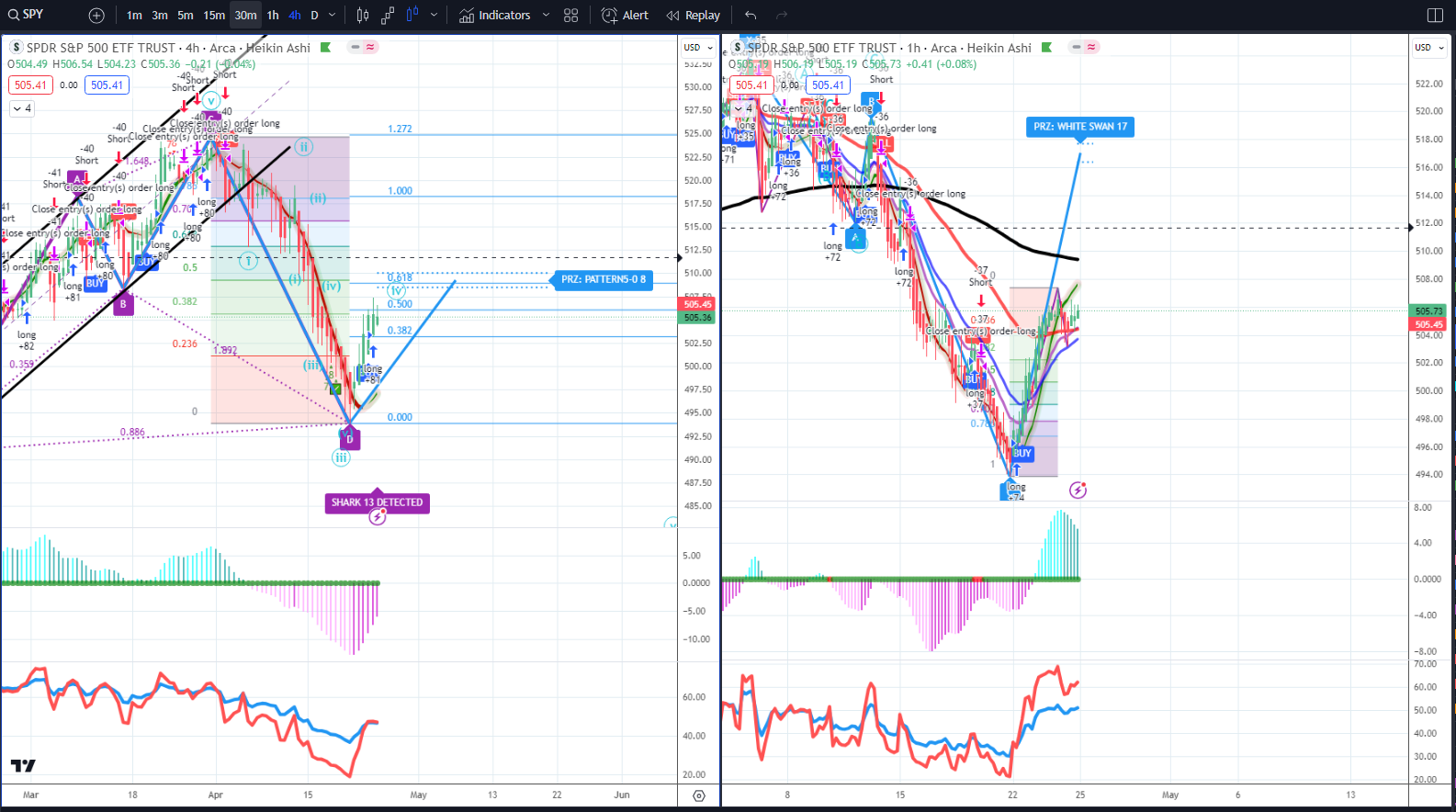Viewport: 1456px width, 812px height.
Task: Click the red 505.41 sell button on 1h chart
Action: (751, 85)
